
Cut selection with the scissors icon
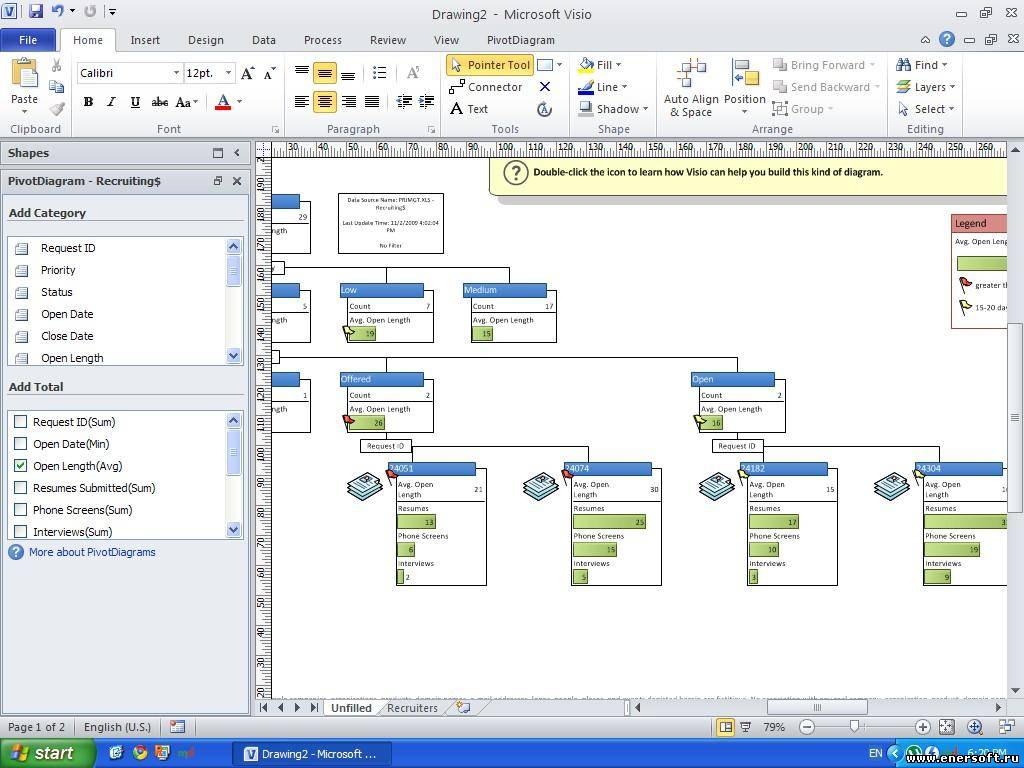tap(57, 65)
